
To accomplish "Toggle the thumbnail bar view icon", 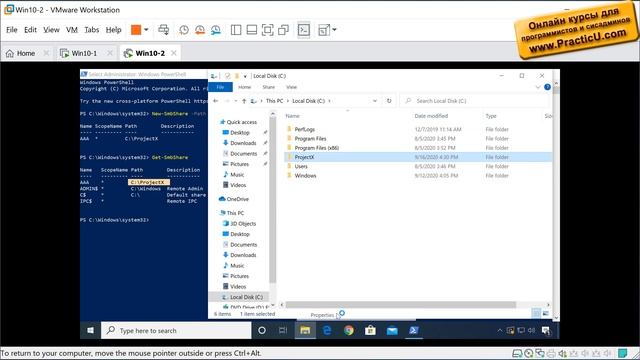I will [252, 30].
